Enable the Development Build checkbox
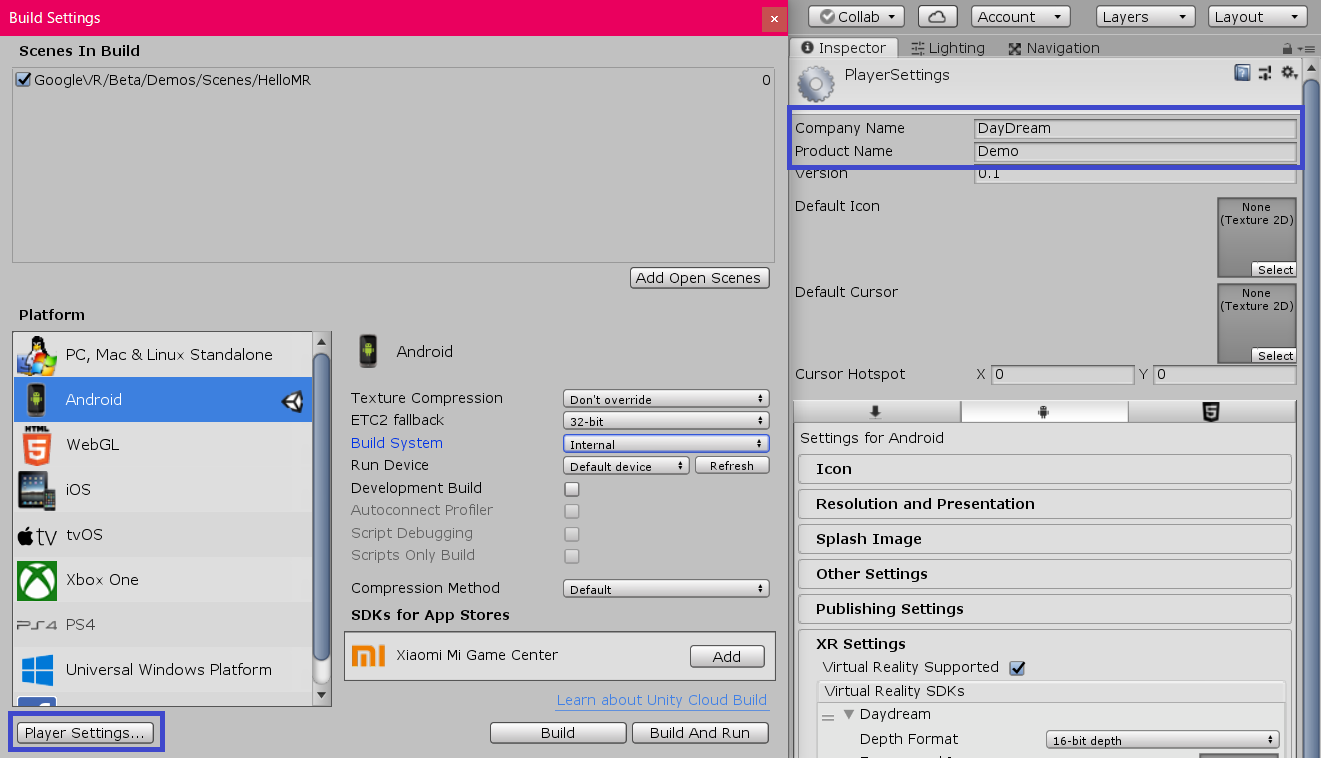 (572, 489)
